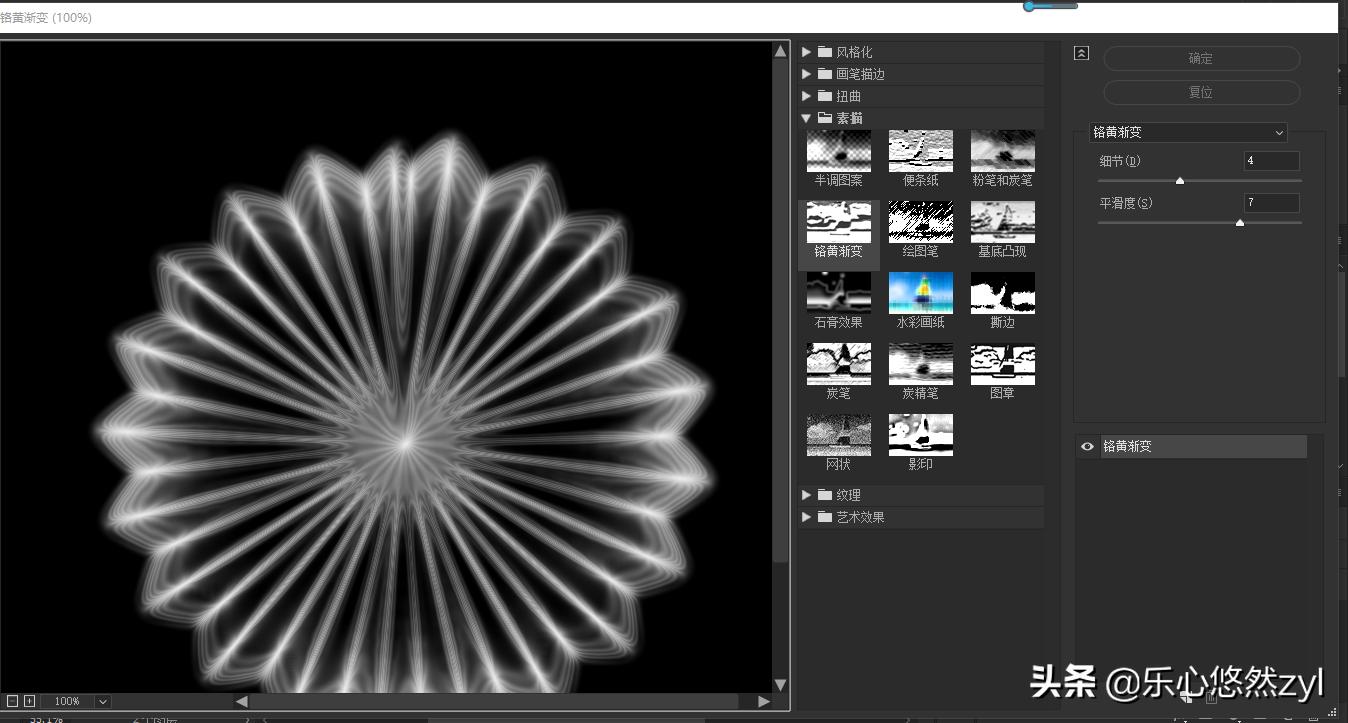Hide the 铬黄渐变 effect layer eye
The image size is (1348, 723).
(x=1088, y=447)
